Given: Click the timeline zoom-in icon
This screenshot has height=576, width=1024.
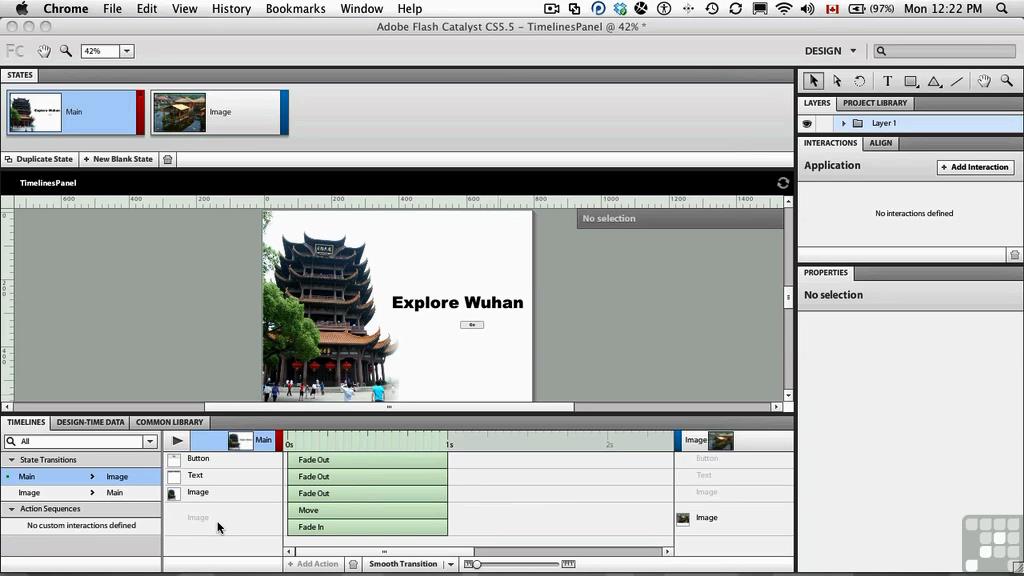Looking at the screenshot, I should 568,564.
